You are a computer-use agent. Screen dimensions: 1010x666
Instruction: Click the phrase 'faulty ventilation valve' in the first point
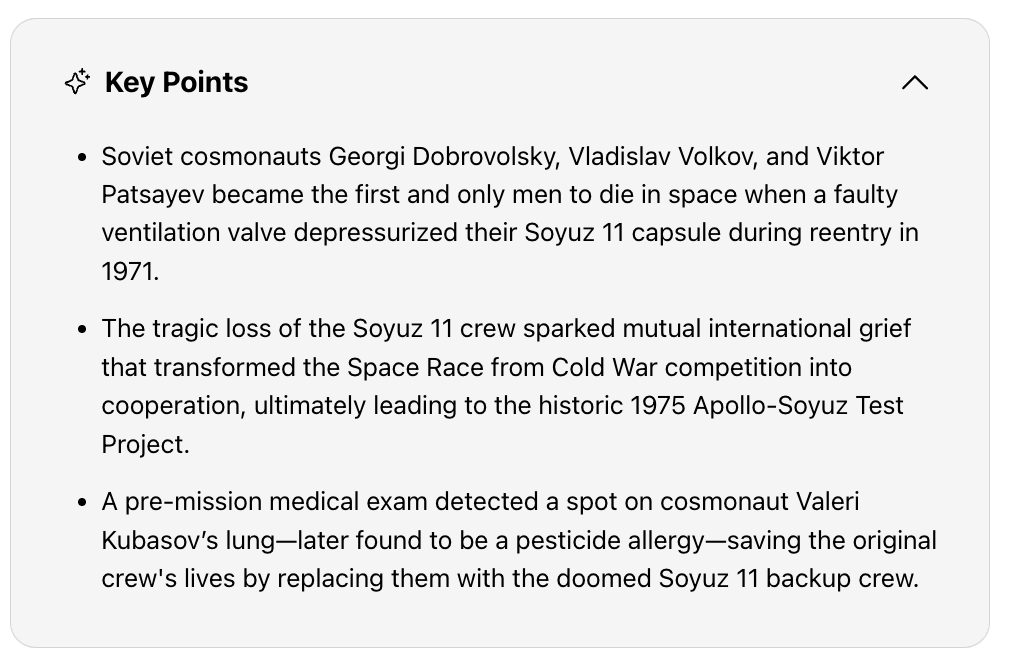pos(193,233)
